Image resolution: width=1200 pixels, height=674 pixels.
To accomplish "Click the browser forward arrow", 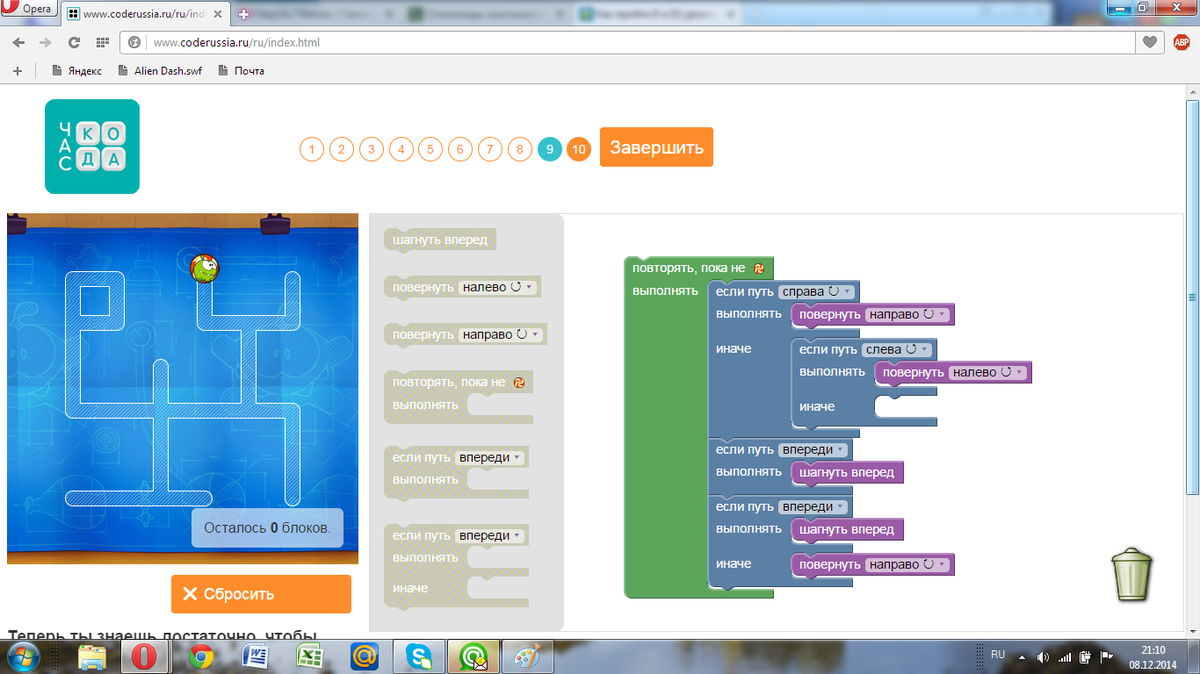I will (46, 43).
